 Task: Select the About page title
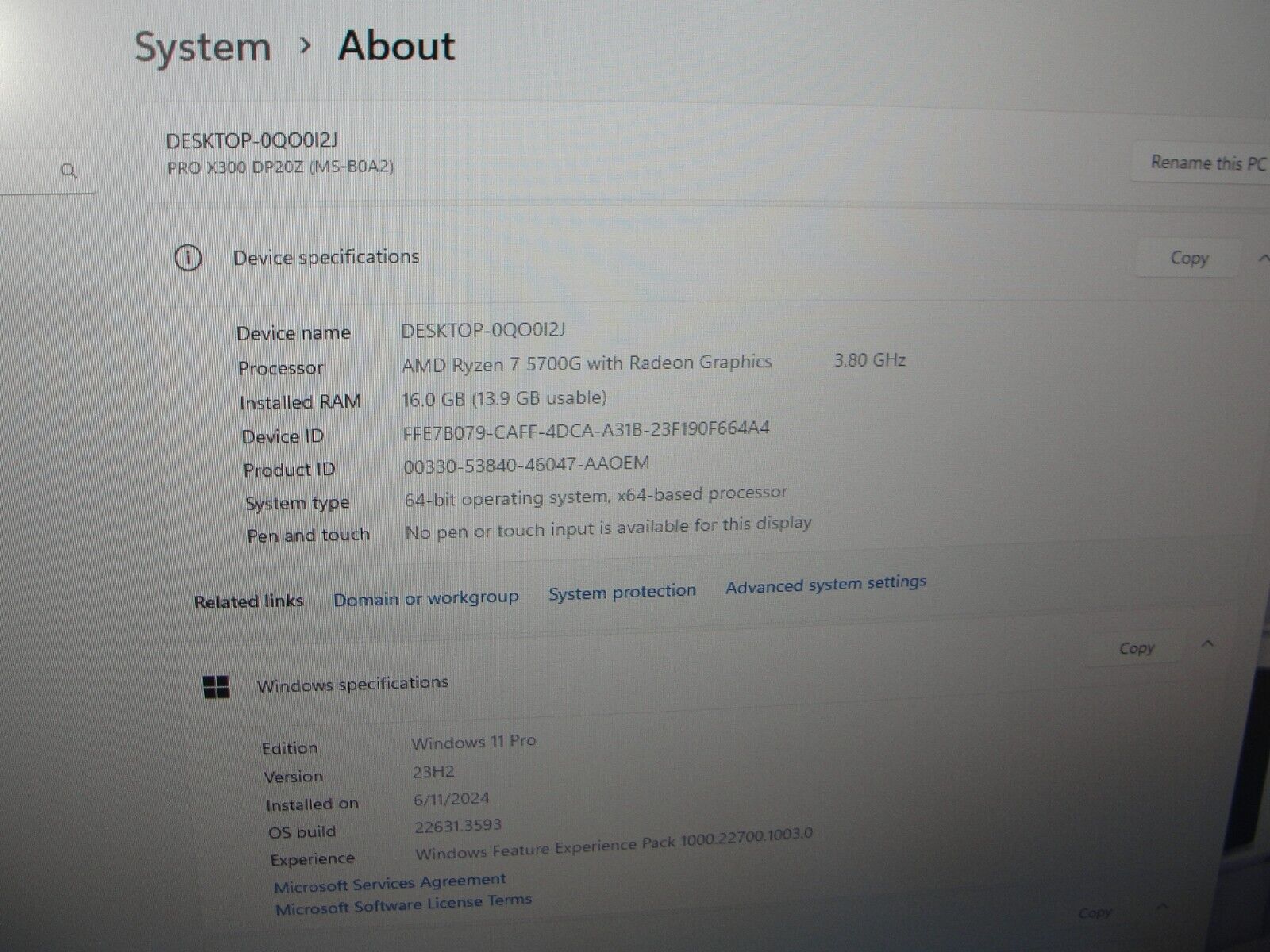point(396,45)
